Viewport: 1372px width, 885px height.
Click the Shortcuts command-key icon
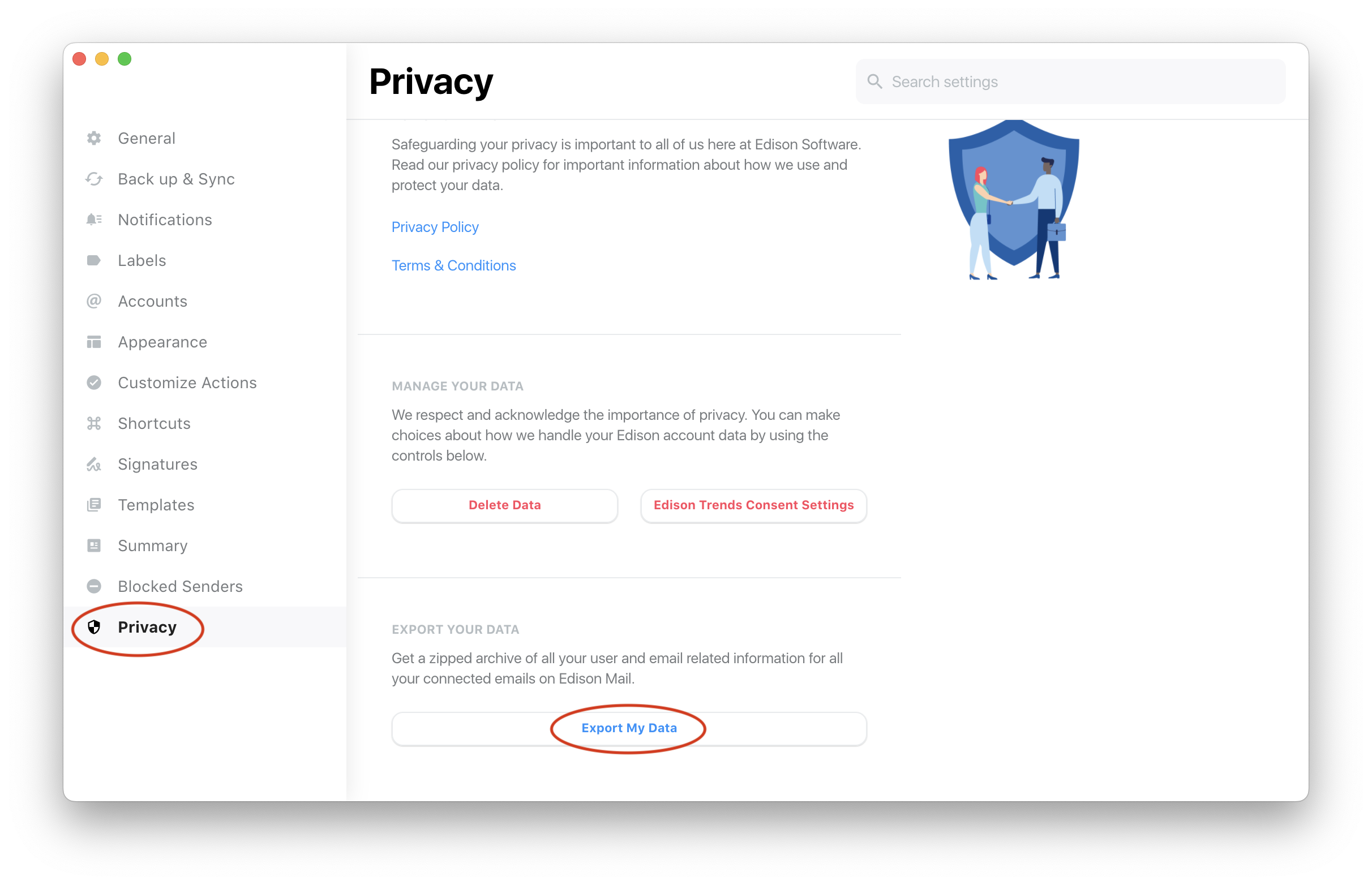click(x=94, y=423)
